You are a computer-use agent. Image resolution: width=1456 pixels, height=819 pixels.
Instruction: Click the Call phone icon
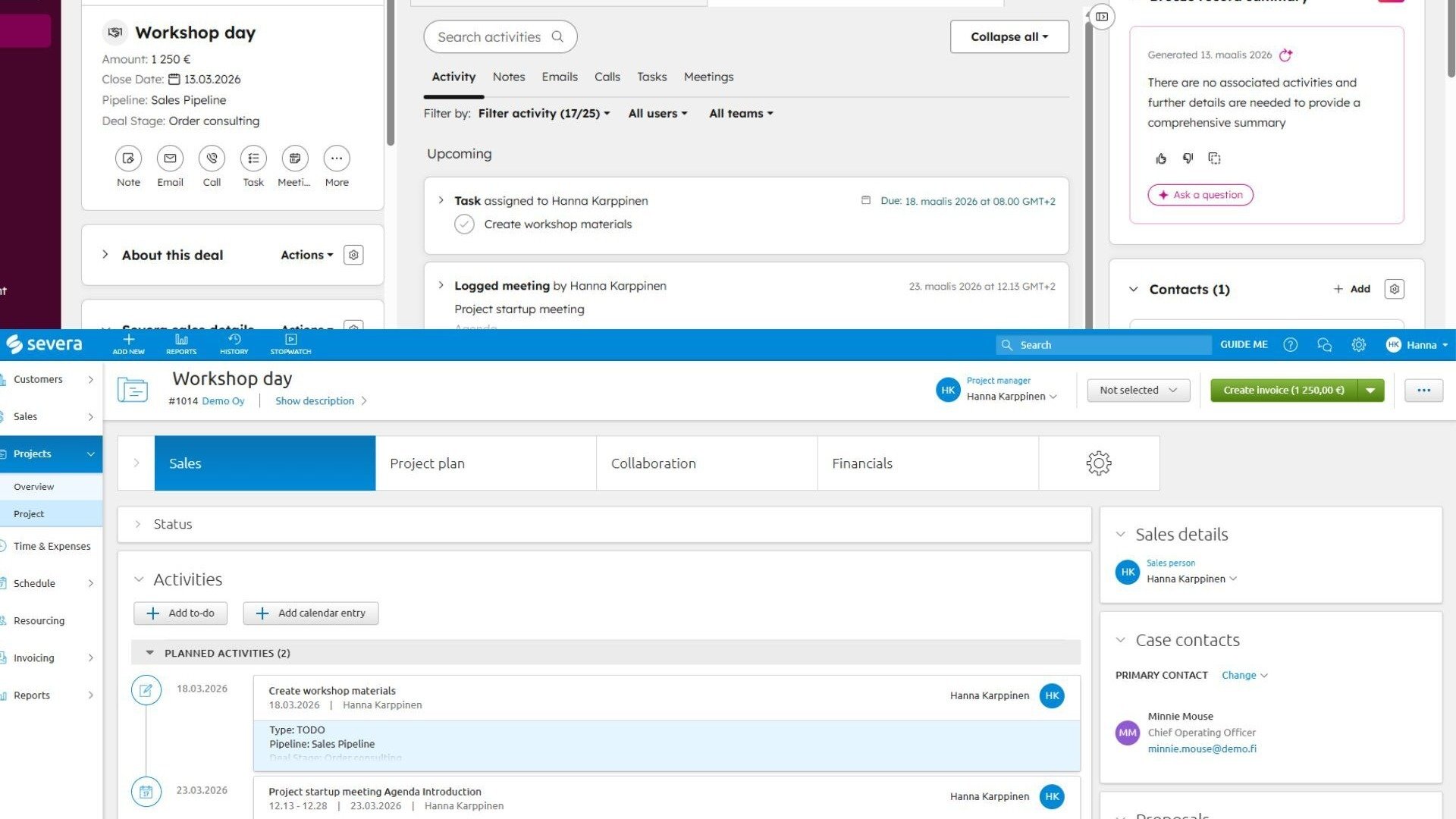[x=212, y=158]
